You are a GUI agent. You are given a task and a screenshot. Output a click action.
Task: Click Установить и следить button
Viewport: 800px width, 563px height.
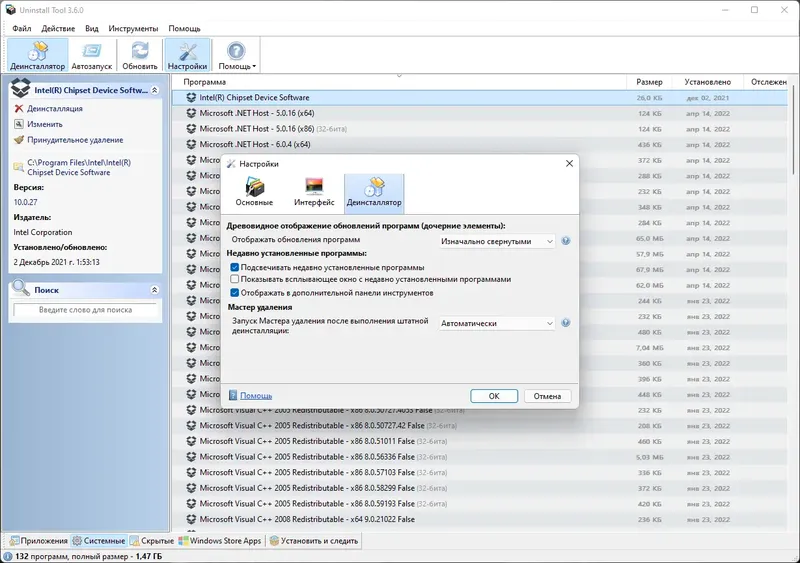pyautogui.click(x=314, y=541)
